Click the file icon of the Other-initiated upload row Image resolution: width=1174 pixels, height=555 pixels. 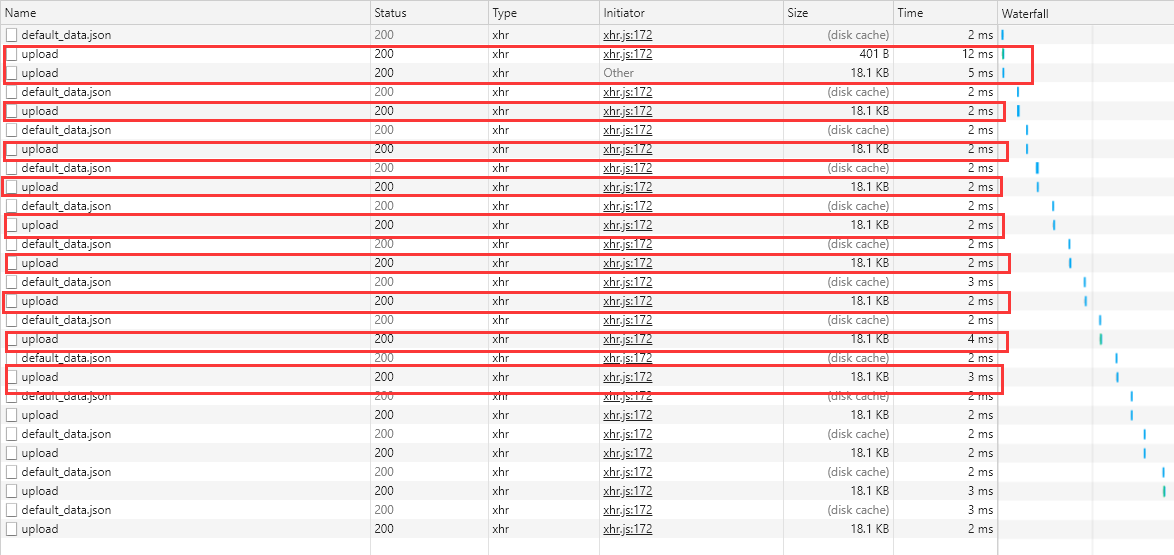11,73
